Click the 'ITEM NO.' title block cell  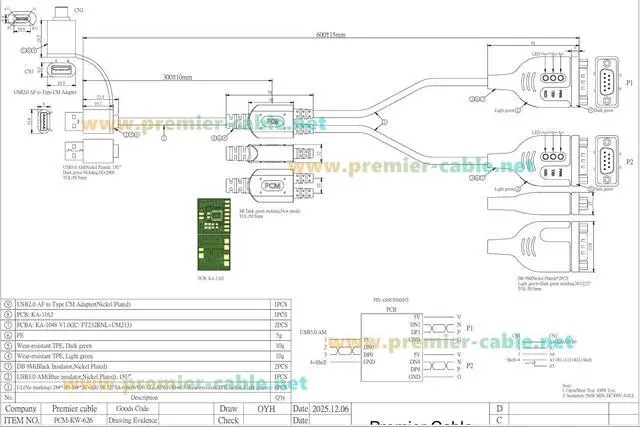coord(21,420)
